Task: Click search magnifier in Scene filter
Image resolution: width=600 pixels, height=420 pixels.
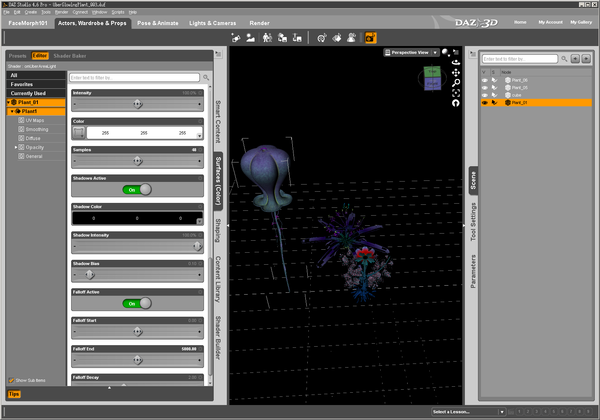Action: tap(564, 59)
